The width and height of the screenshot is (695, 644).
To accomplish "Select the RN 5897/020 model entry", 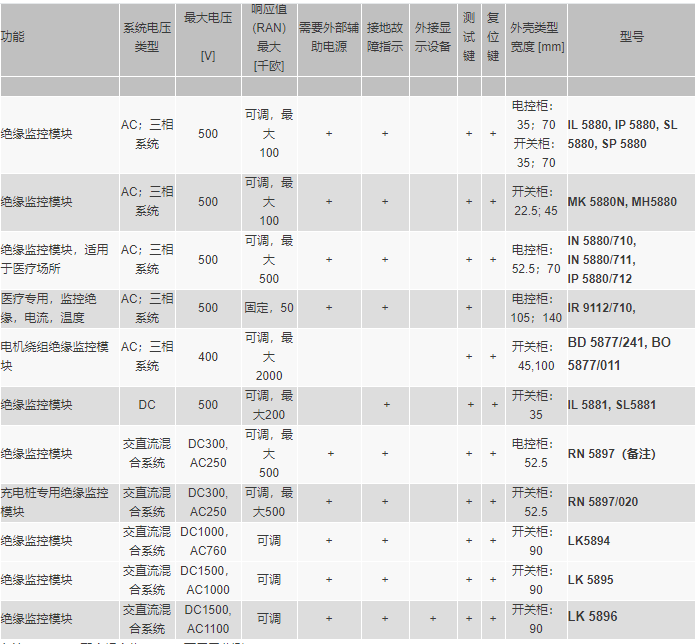I will tap(603, 502).
